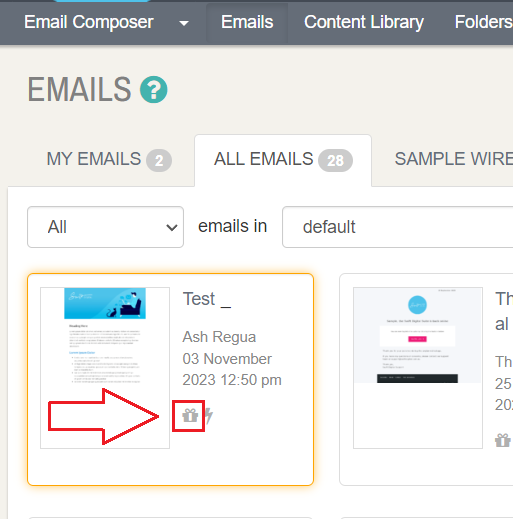This screenshot has height=519, width=513.
Task: Open the Email Composer menu
Action: pyautogui.click(x=89, y=22)
